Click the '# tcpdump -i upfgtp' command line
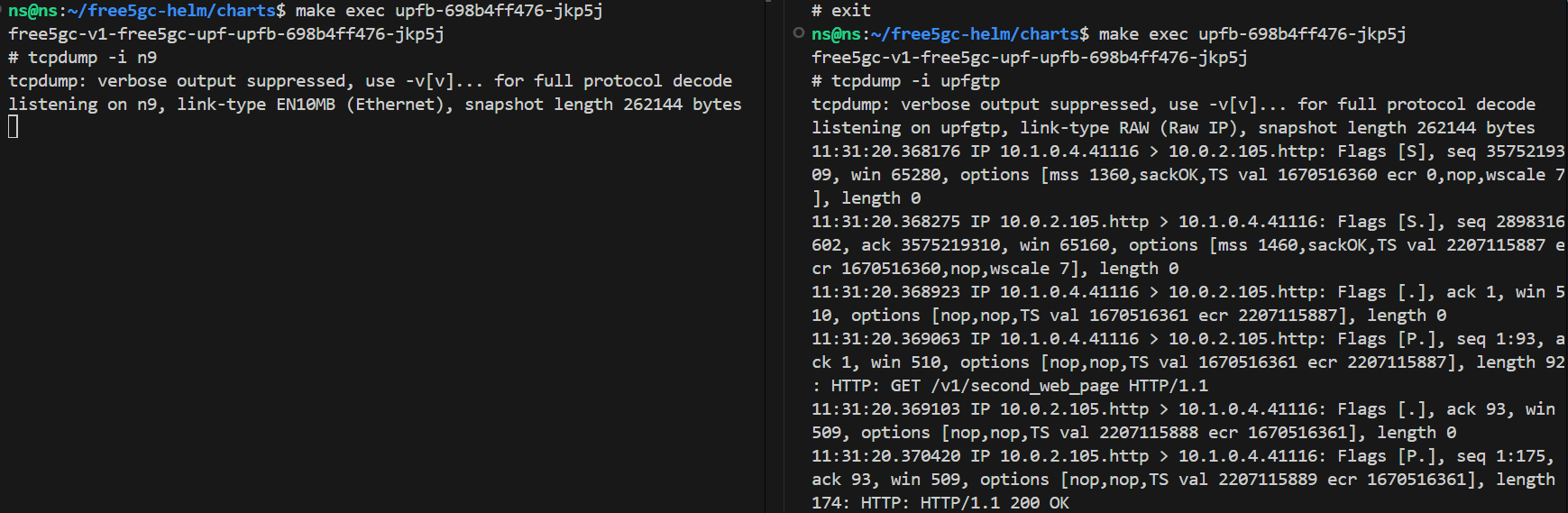 (x=905, y=81)
